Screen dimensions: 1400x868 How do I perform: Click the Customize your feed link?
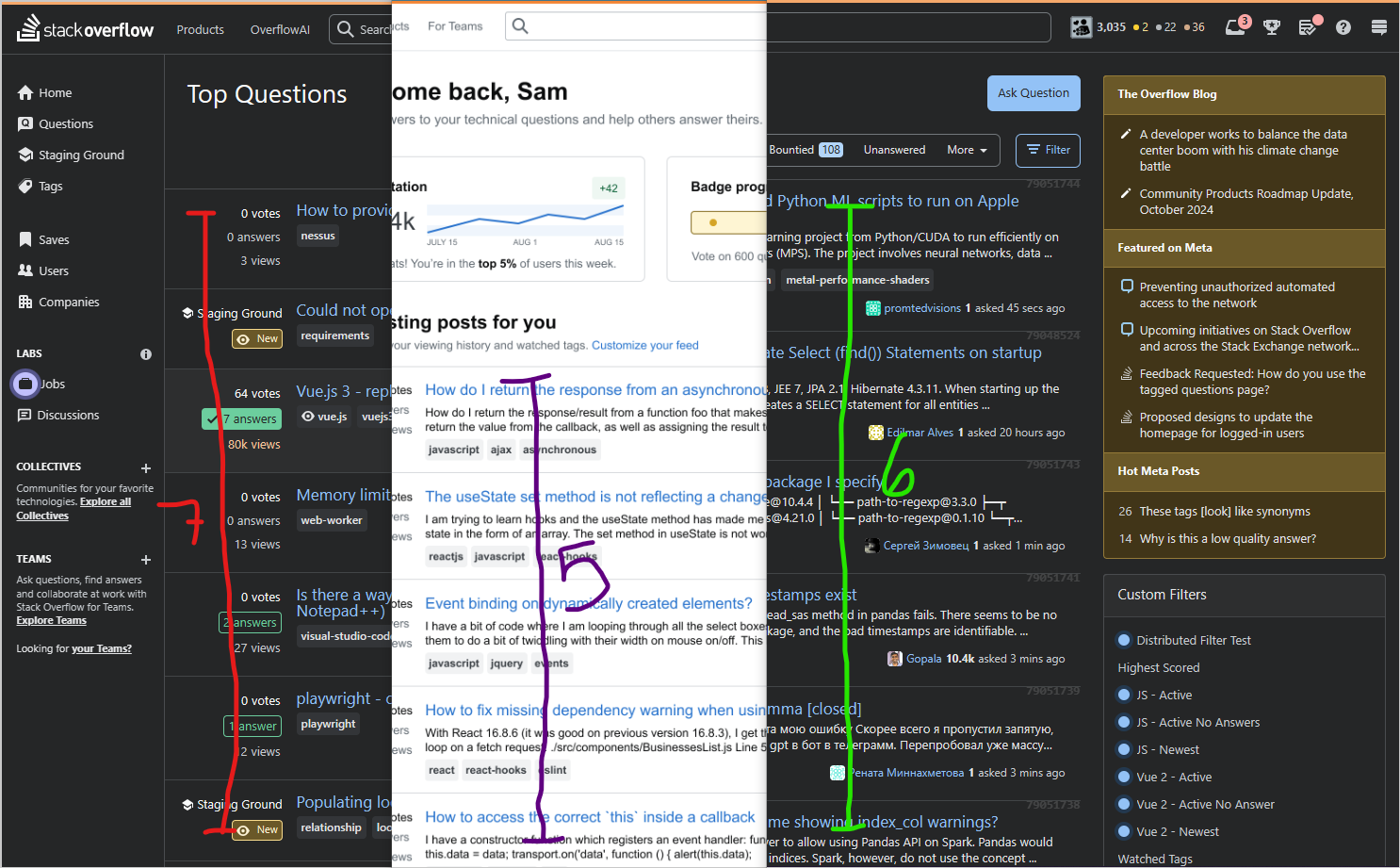pos(645,346)
